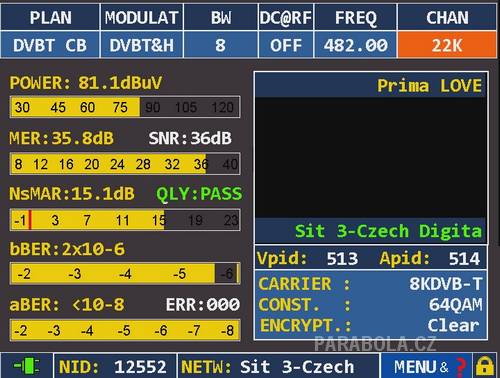Click the NsMAR noise margin bar

tap(125, 220)
